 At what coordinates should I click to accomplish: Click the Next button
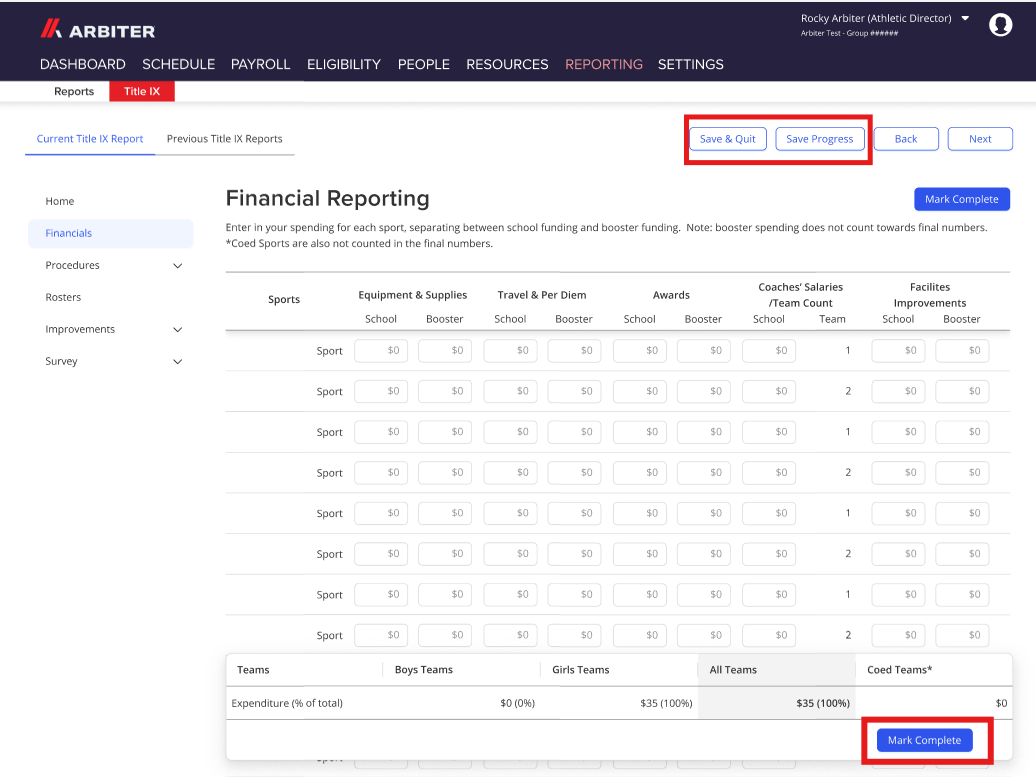pos(980,139)
